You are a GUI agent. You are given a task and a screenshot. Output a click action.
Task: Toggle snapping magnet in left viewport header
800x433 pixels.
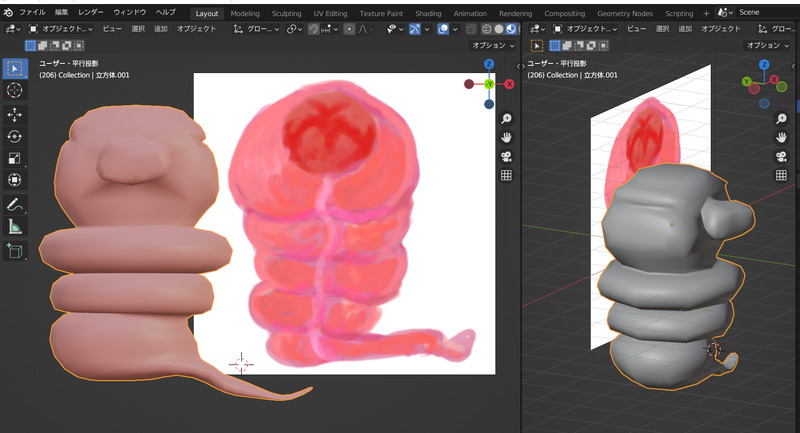pos(313,29)
